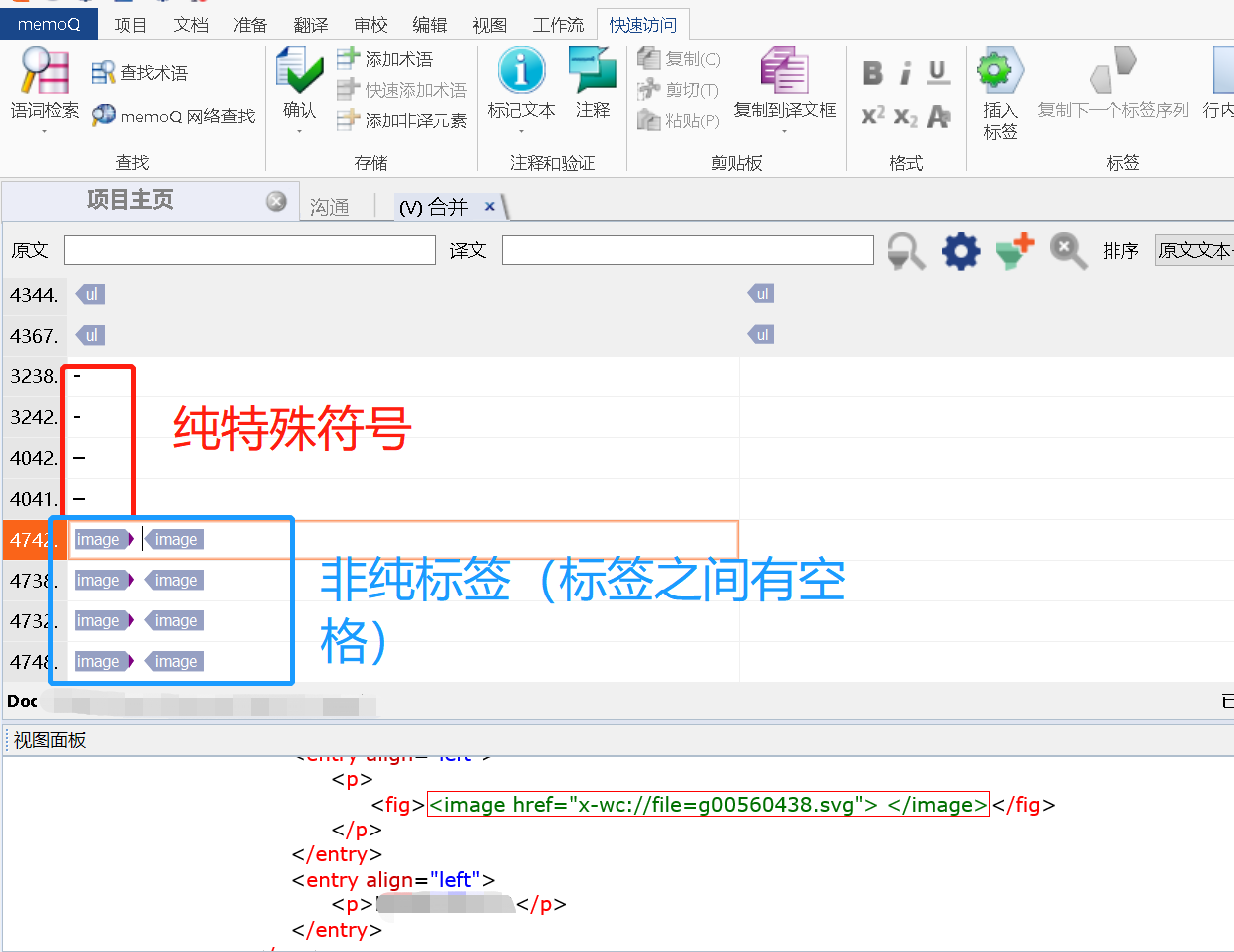Image resolution: width=1234 pixels, height=952 pixels.
Task: Click the opening image tag in row 4742
Action: click(104, 540)
